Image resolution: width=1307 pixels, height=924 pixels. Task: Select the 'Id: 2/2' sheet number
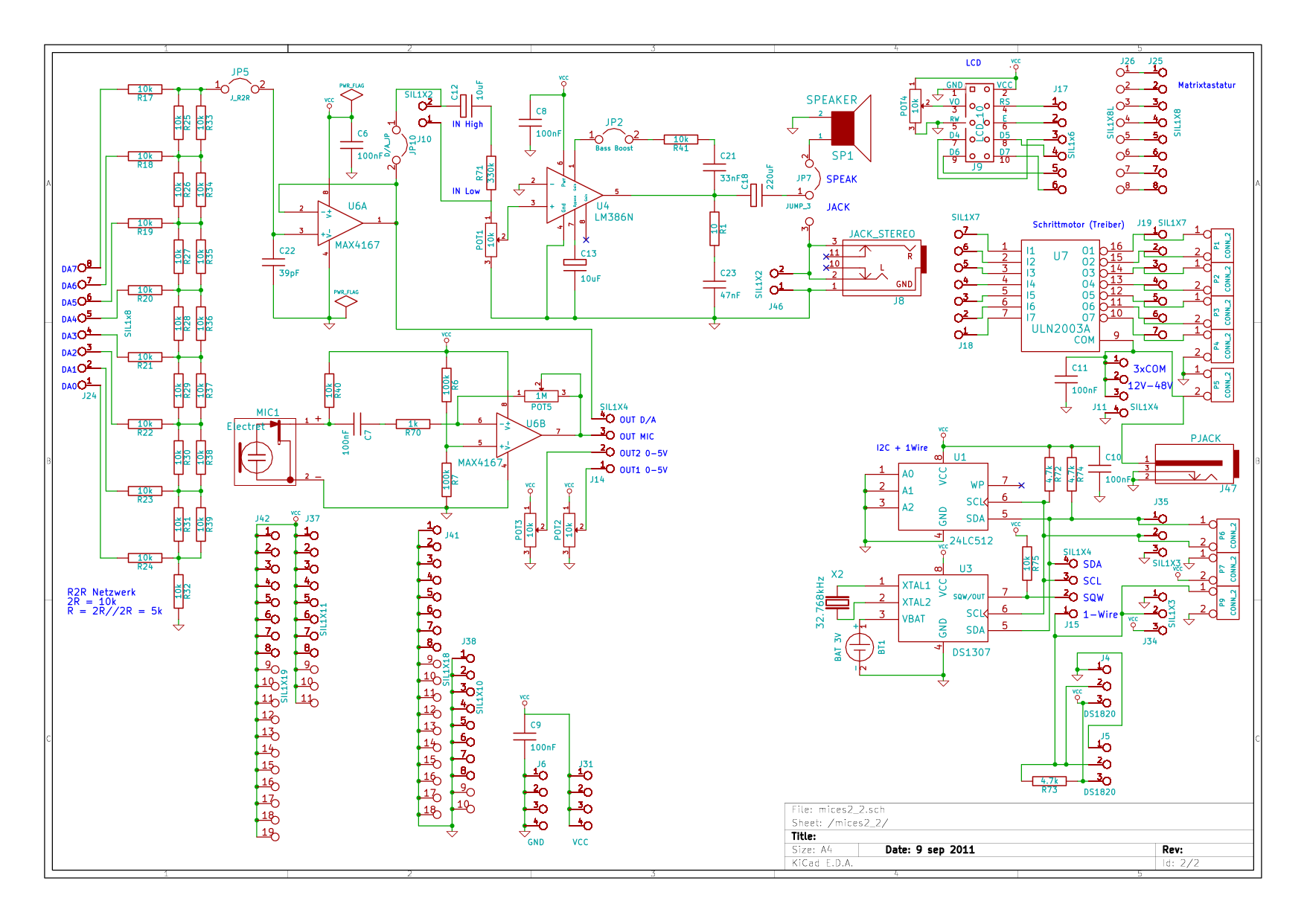click(x=1180, y=863)
